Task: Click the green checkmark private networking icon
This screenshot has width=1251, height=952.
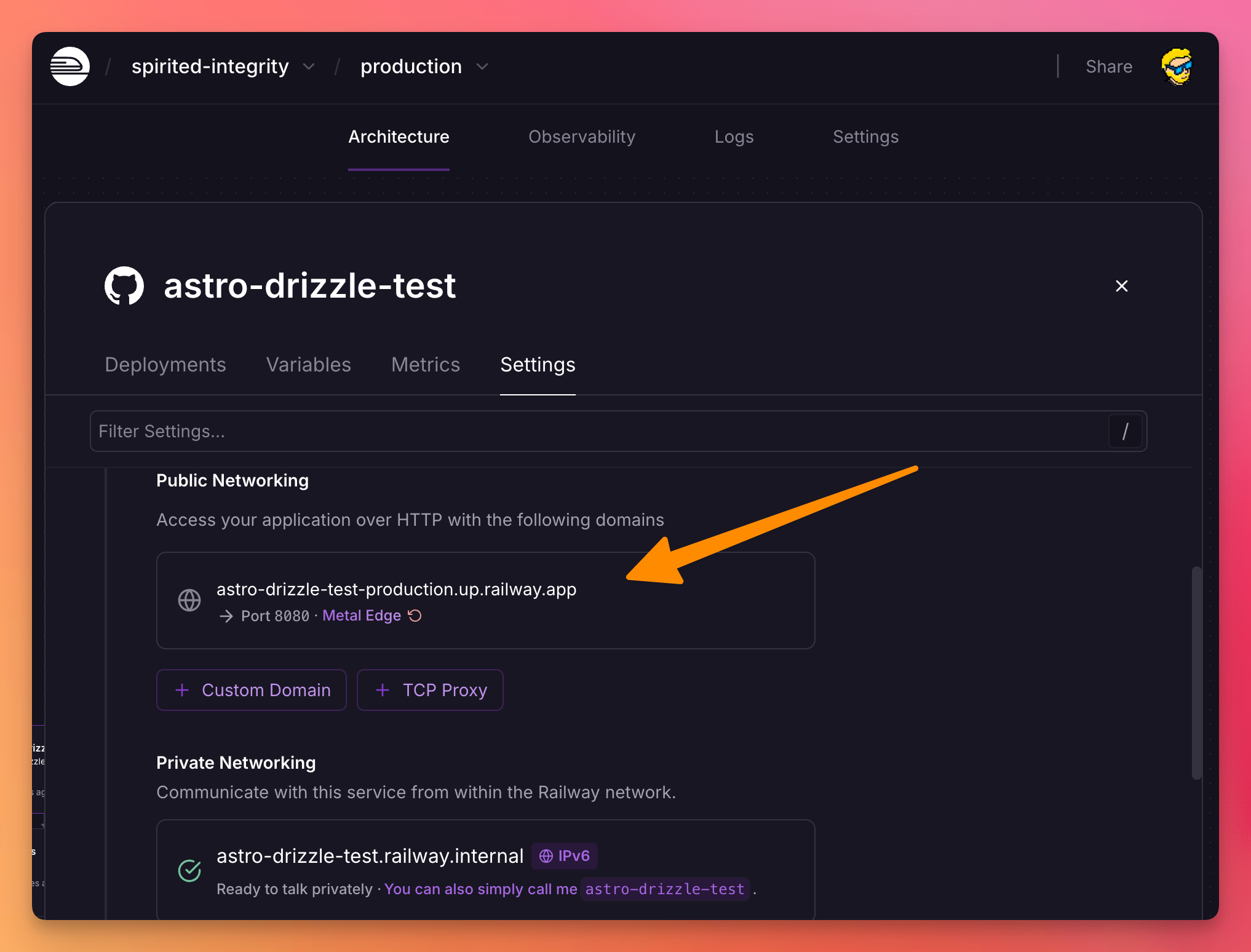Action: (x=189, y=870)
